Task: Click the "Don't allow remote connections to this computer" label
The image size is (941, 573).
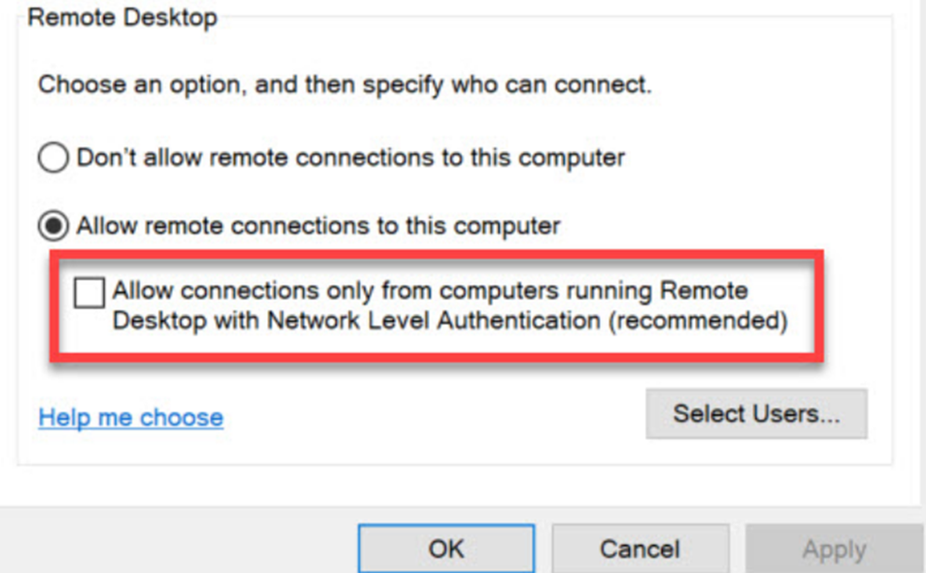Action: tap(350, 158)
